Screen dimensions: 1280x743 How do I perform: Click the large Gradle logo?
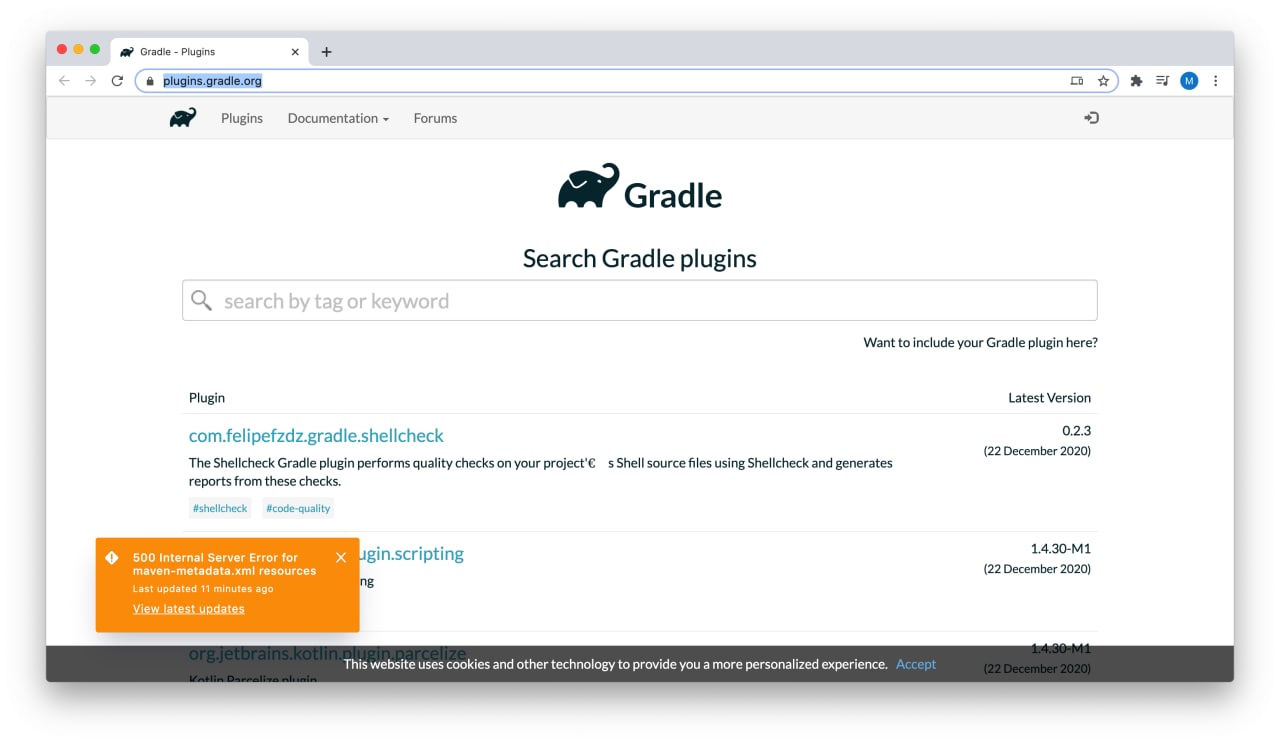click(x=640, y=187)
